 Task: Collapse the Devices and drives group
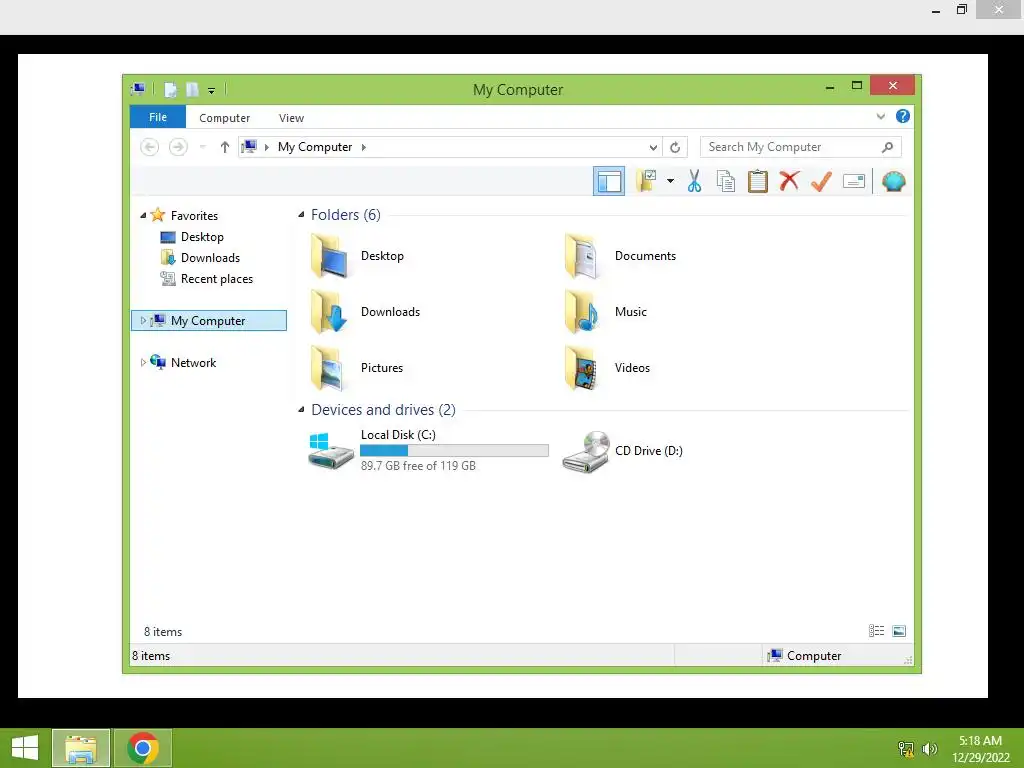tap(301, 410)
